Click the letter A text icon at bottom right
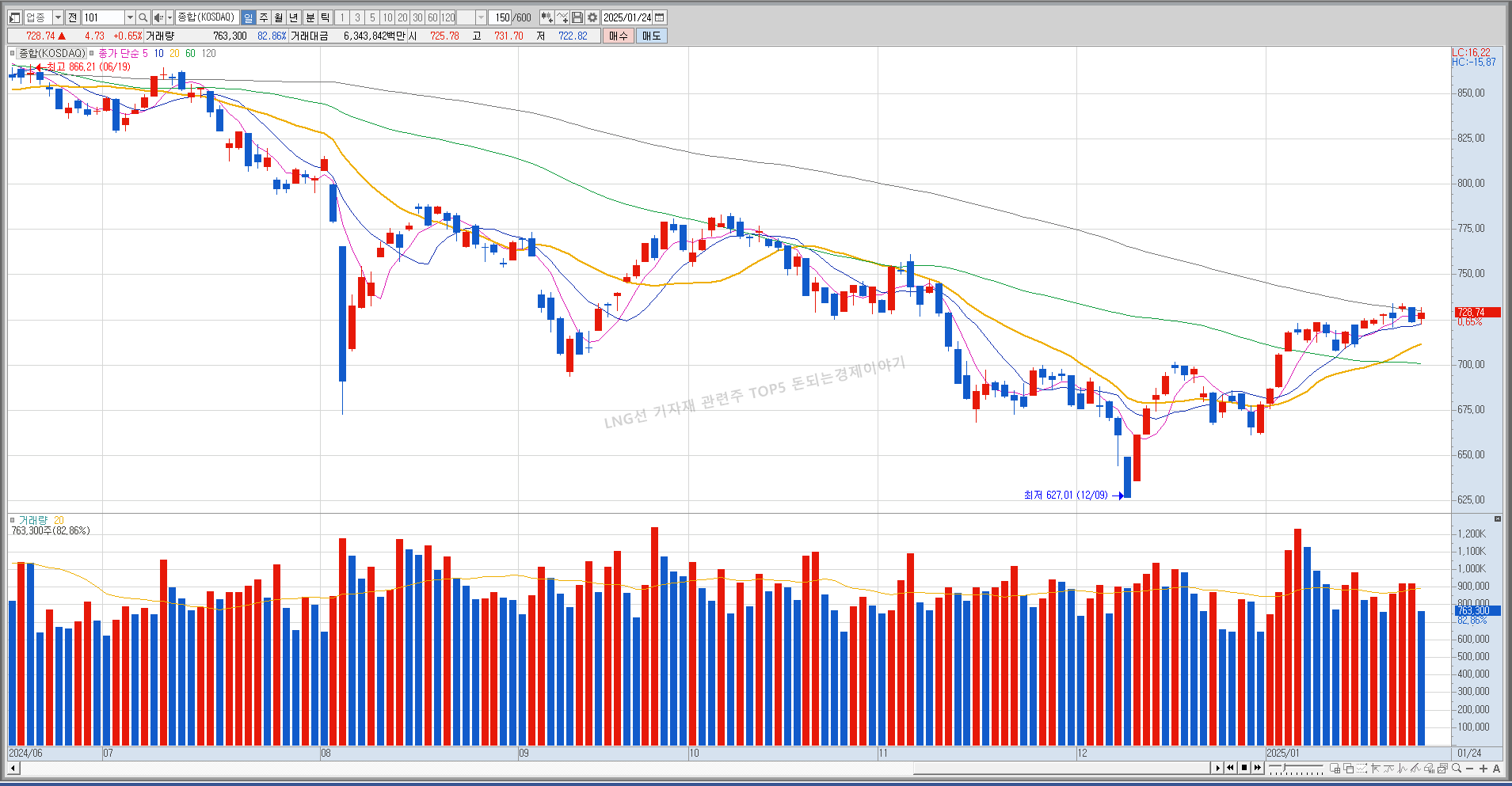Image resolution: width=1512 pixels, height=786 pixels. (1496, 768)
